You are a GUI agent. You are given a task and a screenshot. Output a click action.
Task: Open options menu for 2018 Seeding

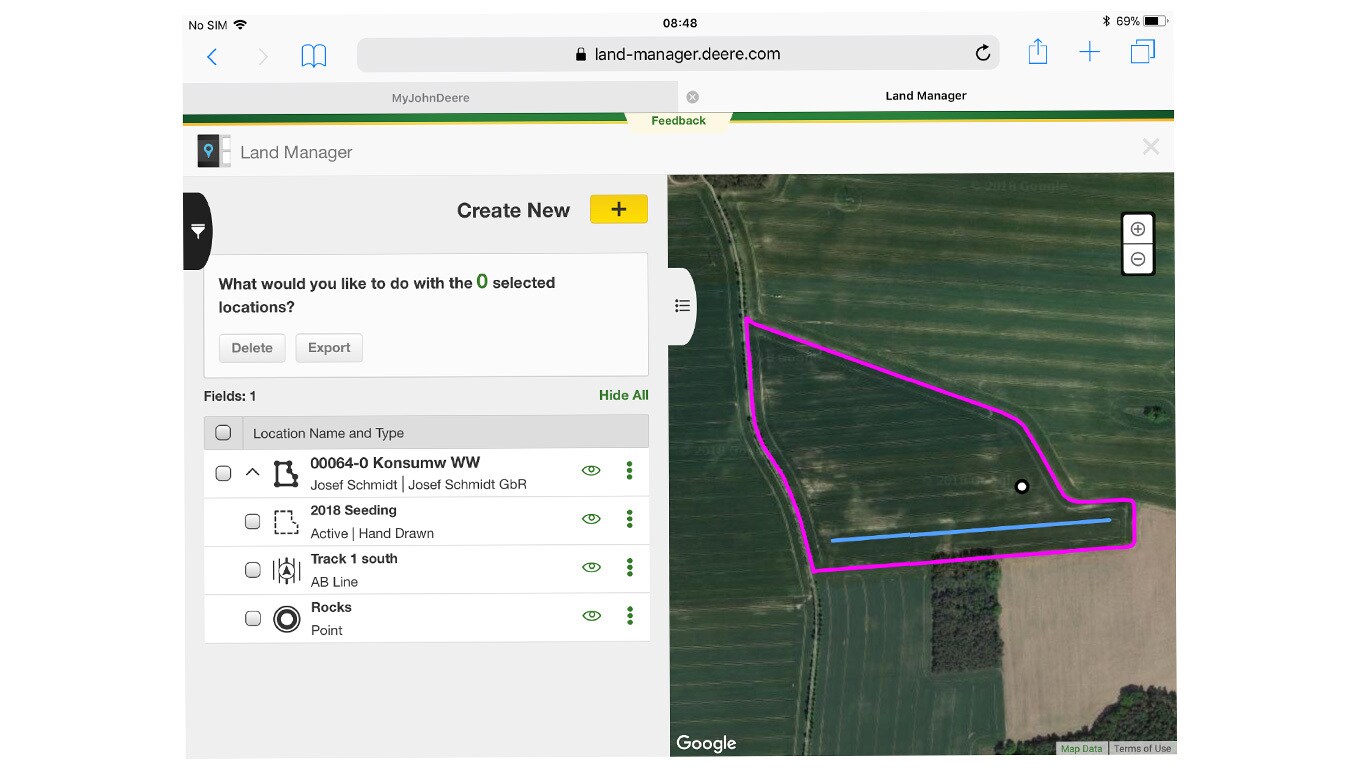coord(629,518)
